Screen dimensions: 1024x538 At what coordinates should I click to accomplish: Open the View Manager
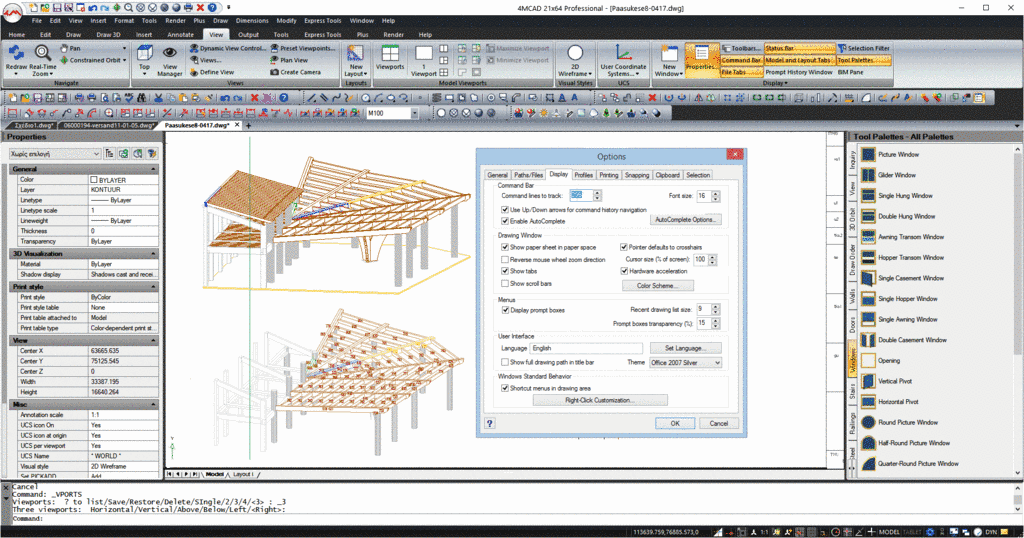coord(170,61)
